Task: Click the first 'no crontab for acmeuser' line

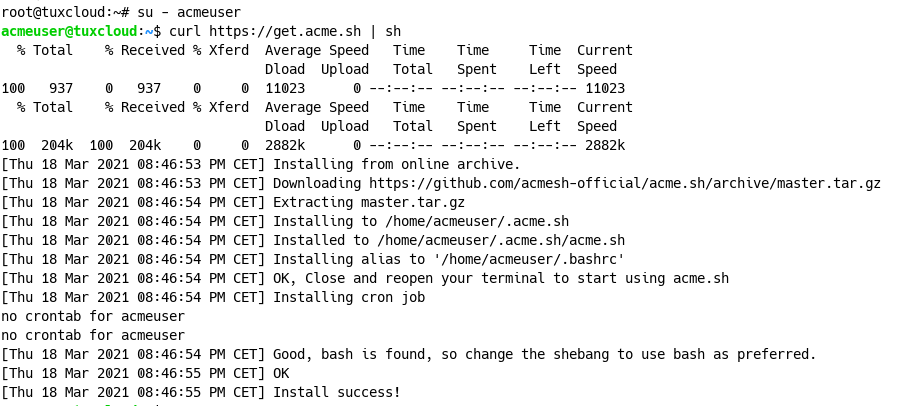Action: 93,316
